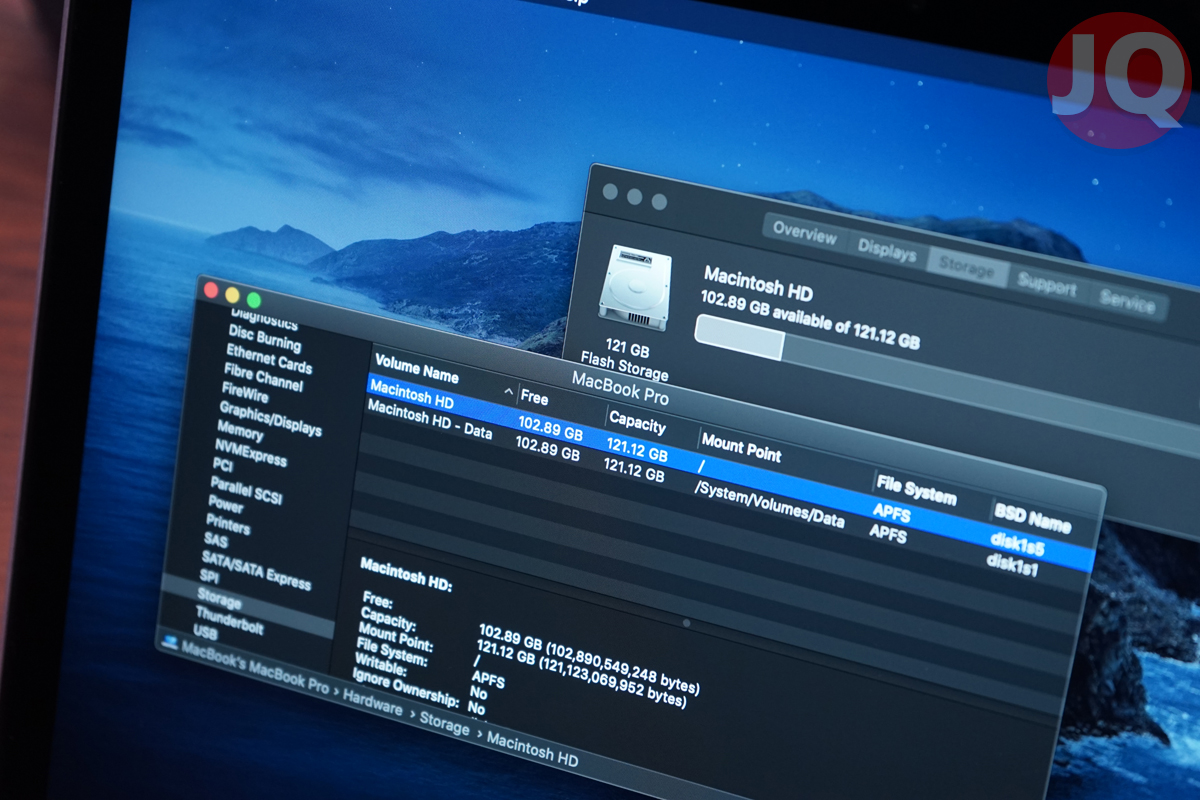The image size is (1200, 800).
Task: Select NVMExpress in the sidebar
Action: [250, 453]
